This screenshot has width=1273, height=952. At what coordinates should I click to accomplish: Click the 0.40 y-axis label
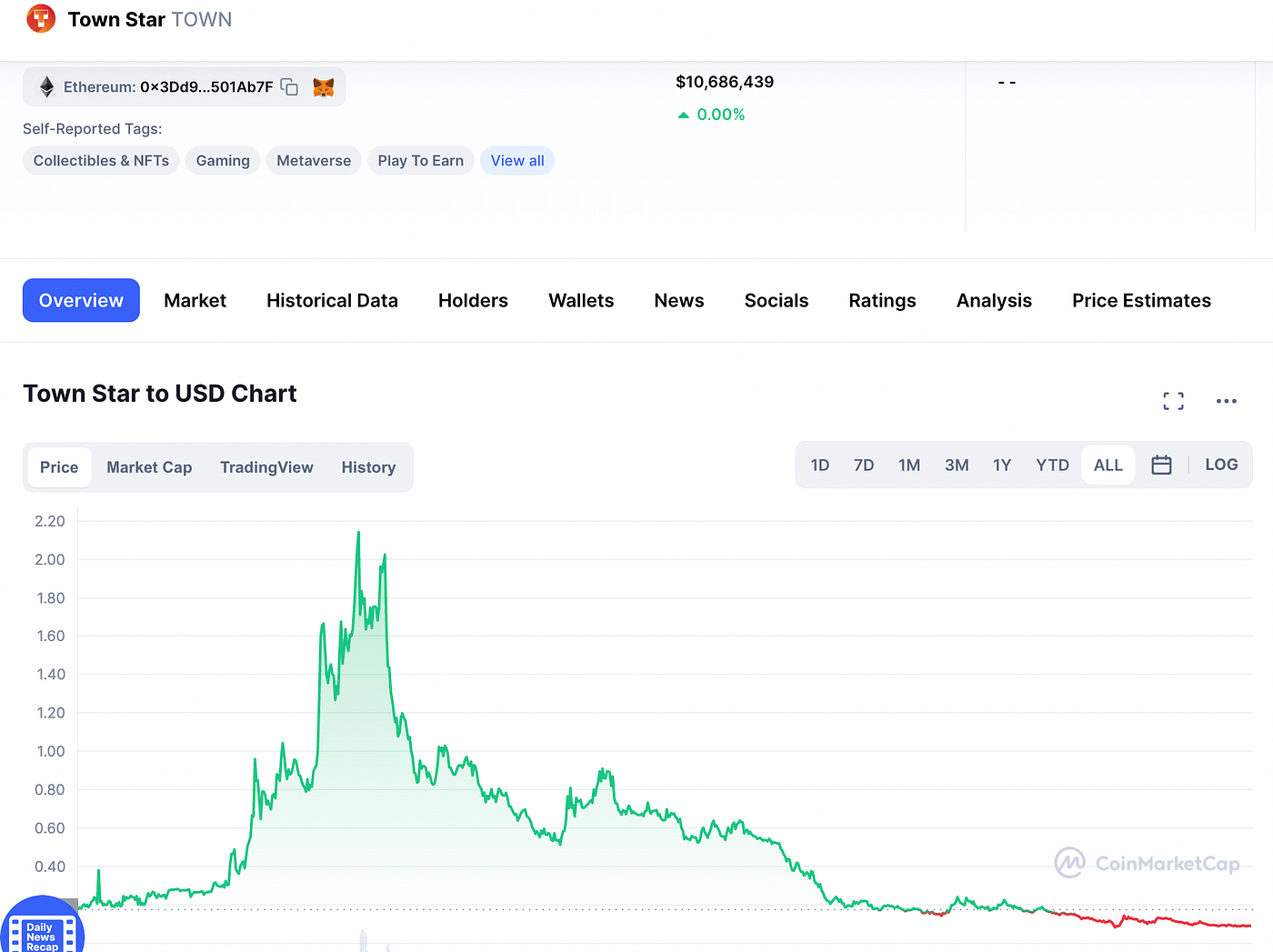pos(50,867)
